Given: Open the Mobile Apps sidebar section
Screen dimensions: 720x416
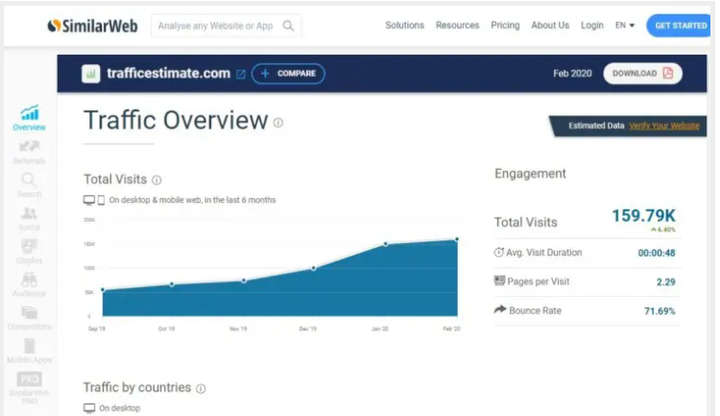Looking at the screenshot, I should (29, 352).
